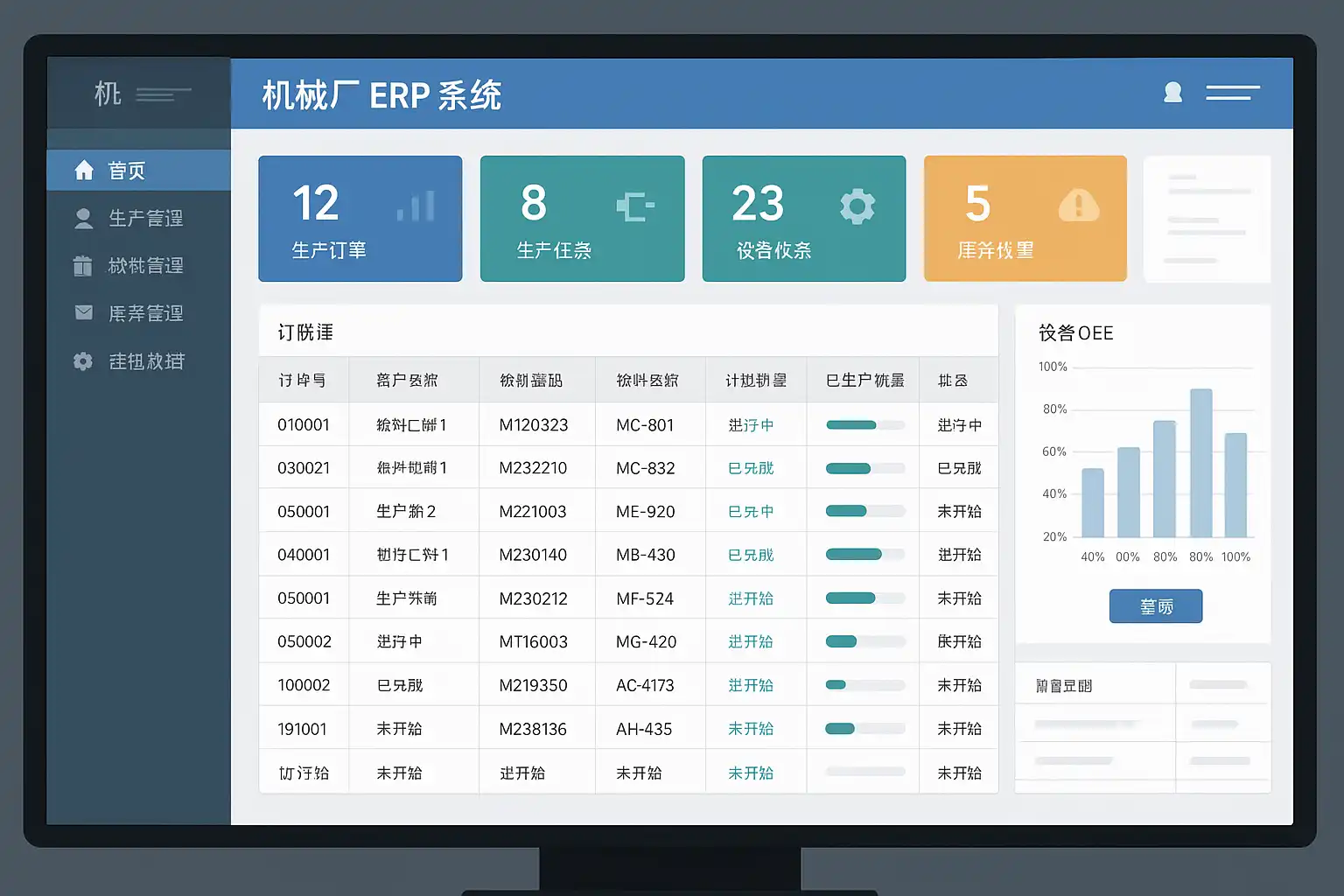Screen dimensions: 1344x896
Task: Click the component icon on the 8 card
Action: click(x=635, y=206)
